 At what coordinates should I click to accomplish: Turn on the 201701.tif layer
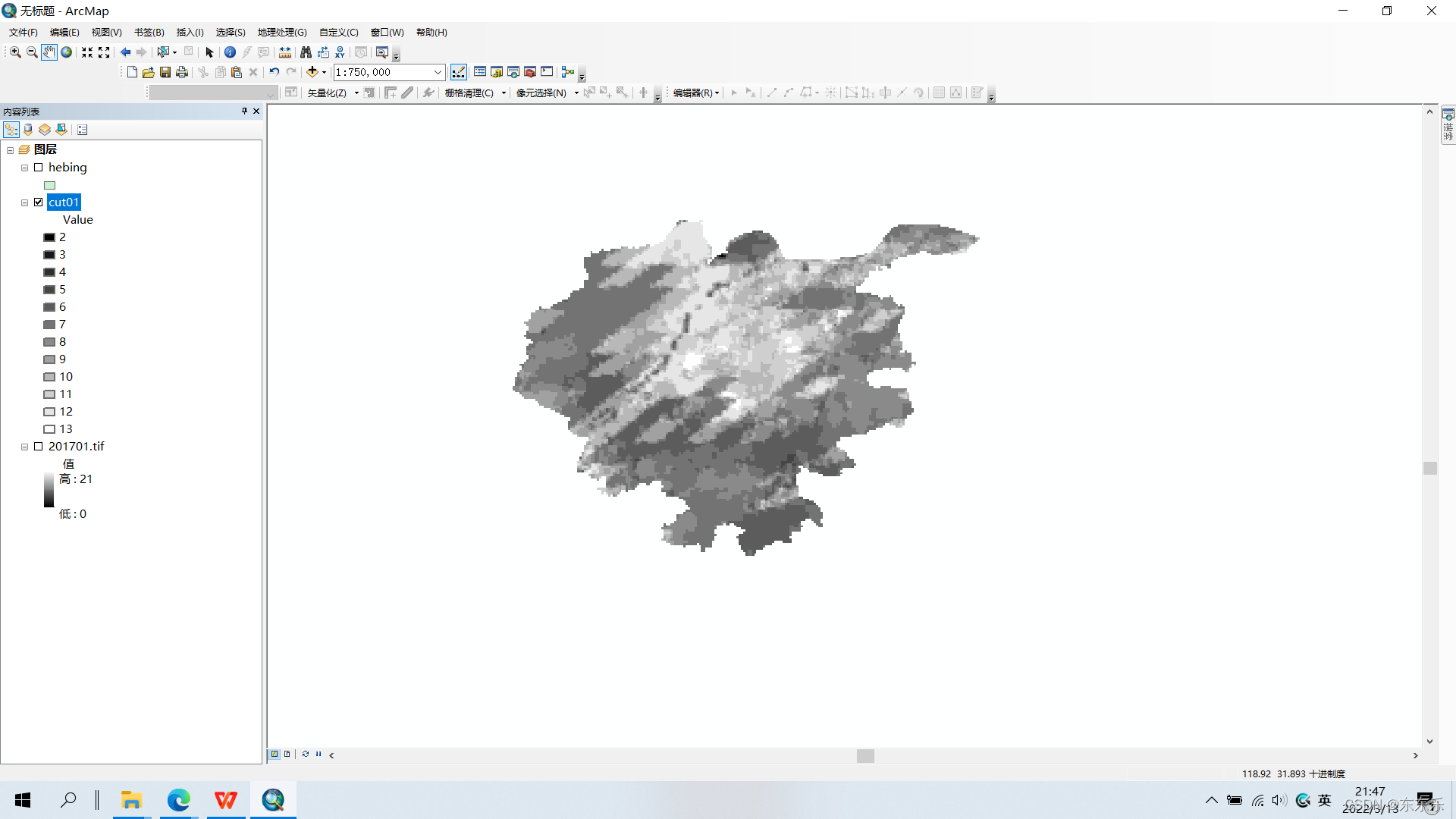click(39, 447)
